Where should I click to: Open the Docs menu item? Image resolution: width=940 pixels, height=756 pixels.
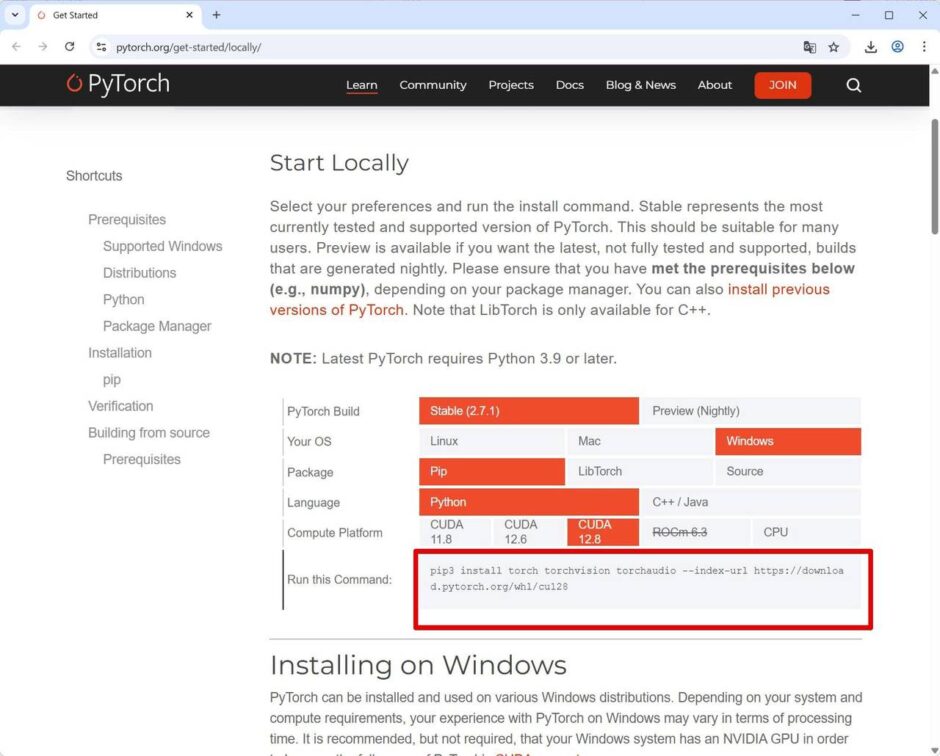(x=570, y=85)
